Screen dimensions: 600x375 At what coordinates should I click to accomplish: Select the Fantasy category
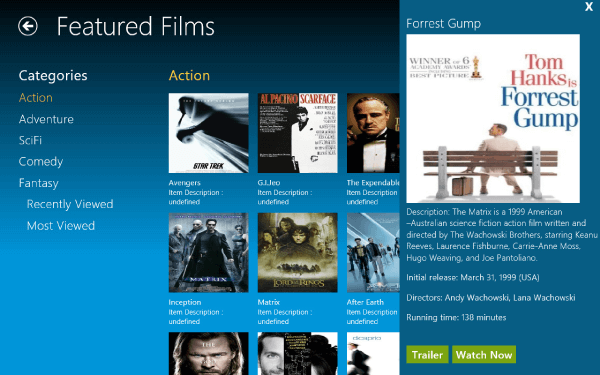(39, 183)
